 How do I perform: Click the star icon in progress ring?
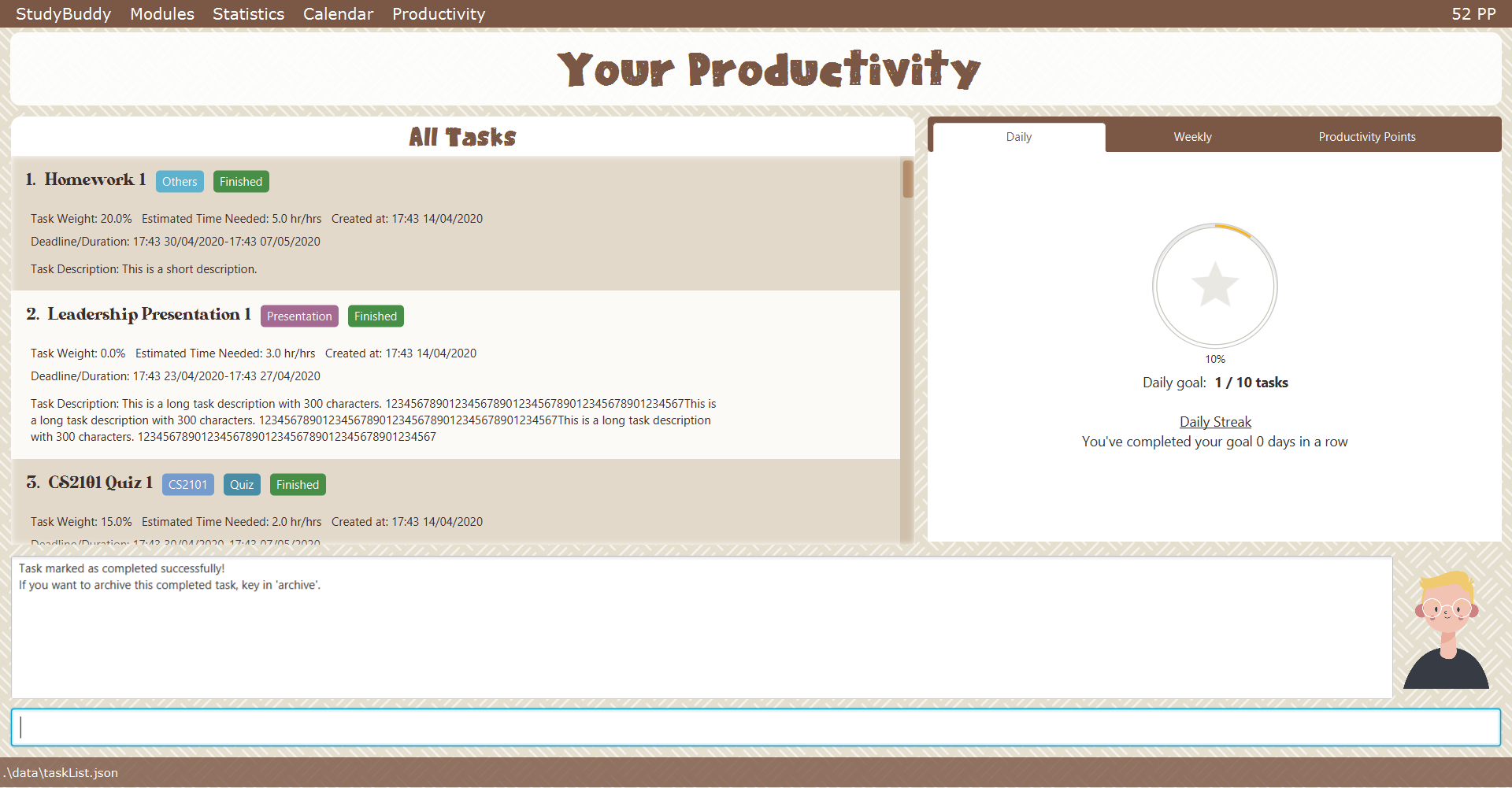(x=1215, y=284)
